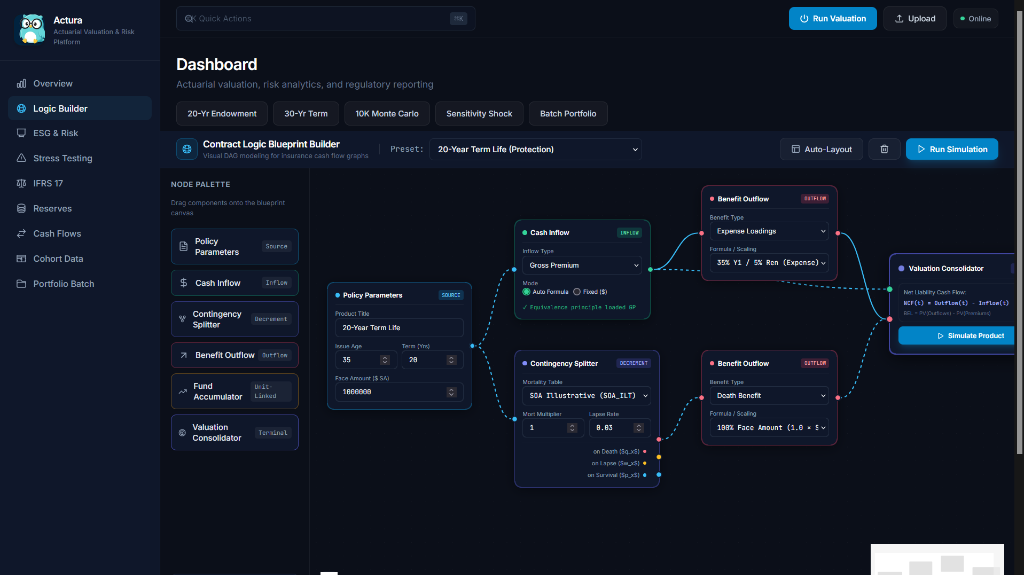Image resolution: width=1024 pixels, height=575 pixels.
Task: Click the Reserves database icon
Action: click(22, 208)
